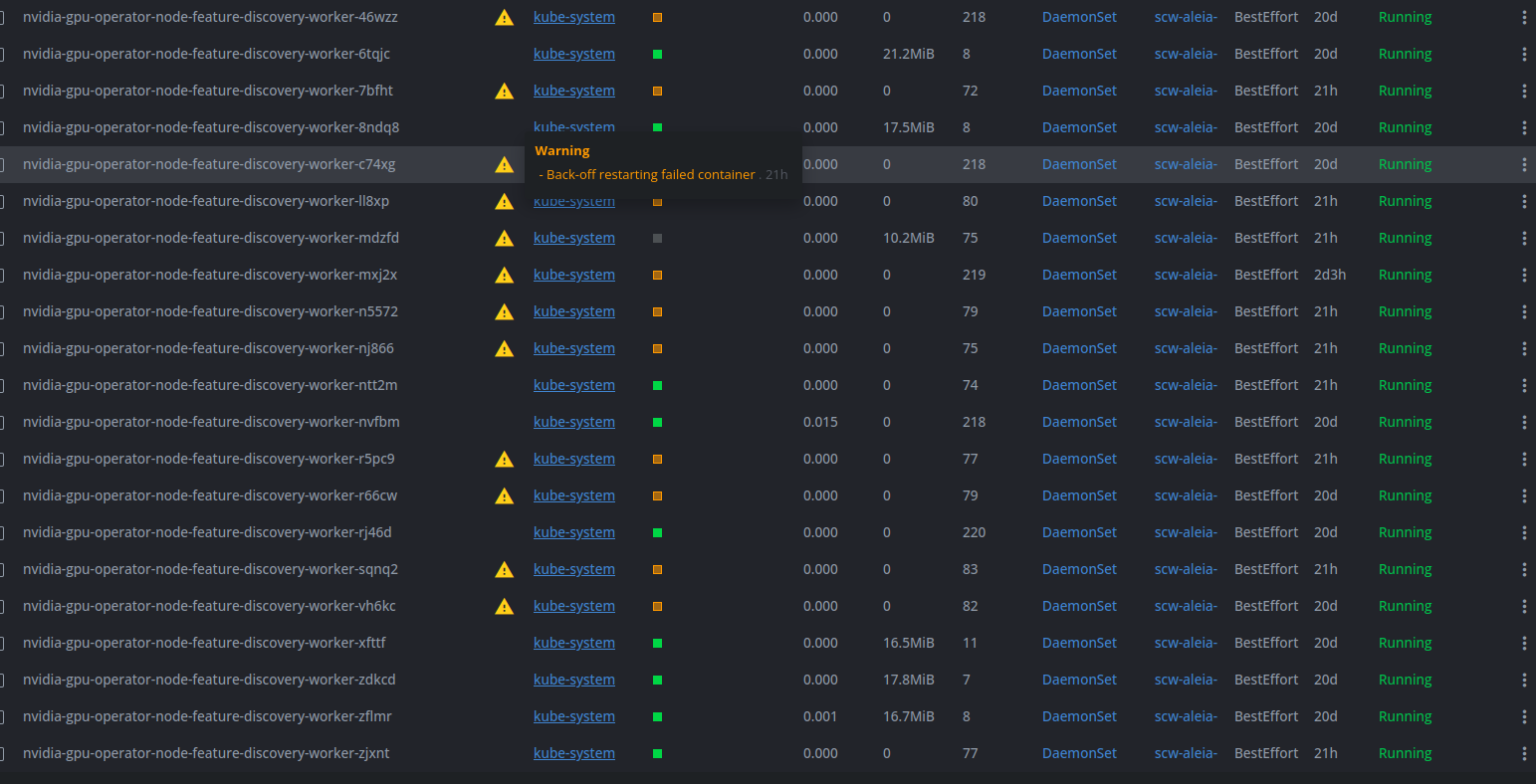Click warning triangle next to worker-nj866

(x=505, y=348)
